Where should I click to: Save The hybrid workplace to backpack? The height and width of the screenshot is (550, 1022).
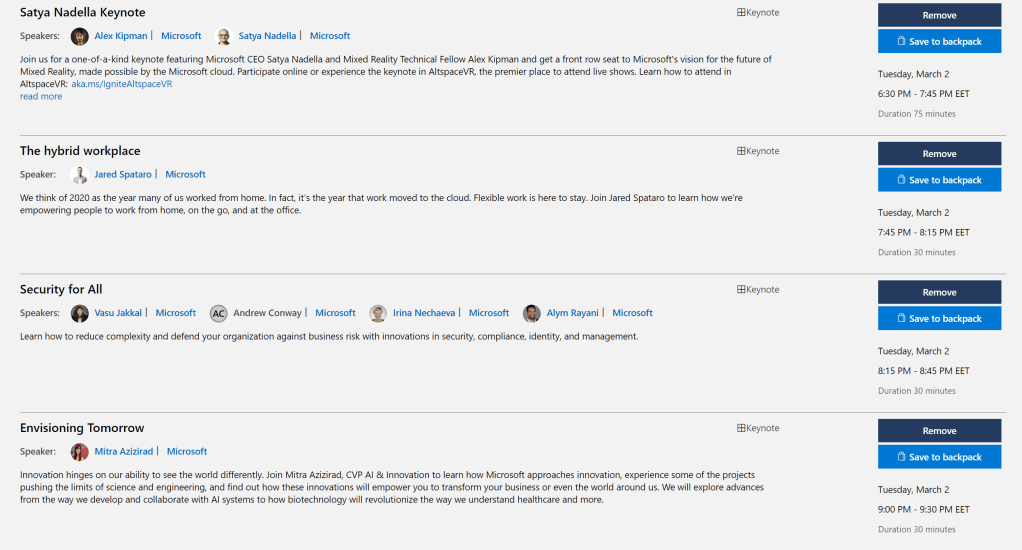point(939,180)
